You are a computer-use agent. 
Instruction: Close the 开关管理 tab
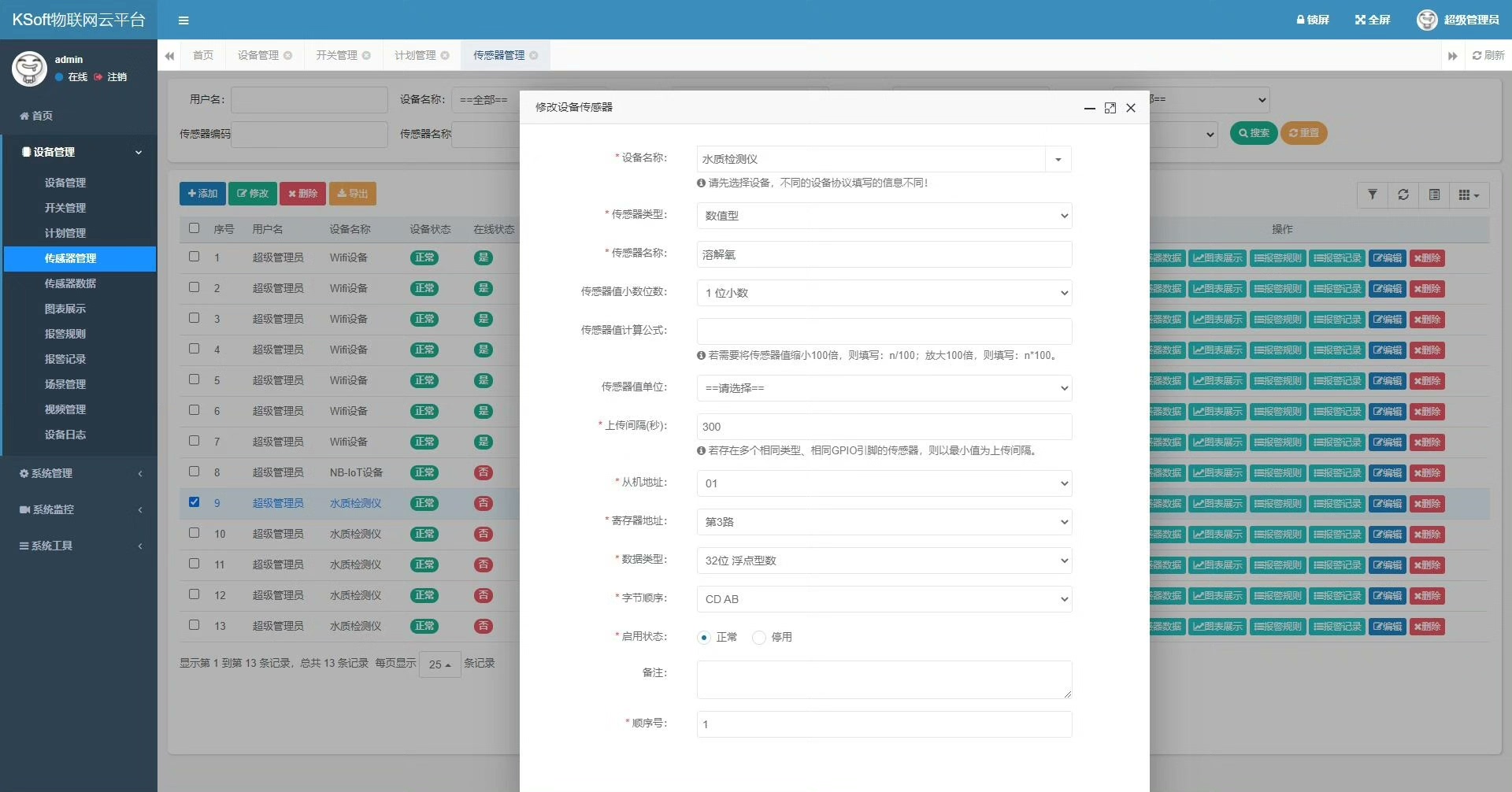coord(366,55)
